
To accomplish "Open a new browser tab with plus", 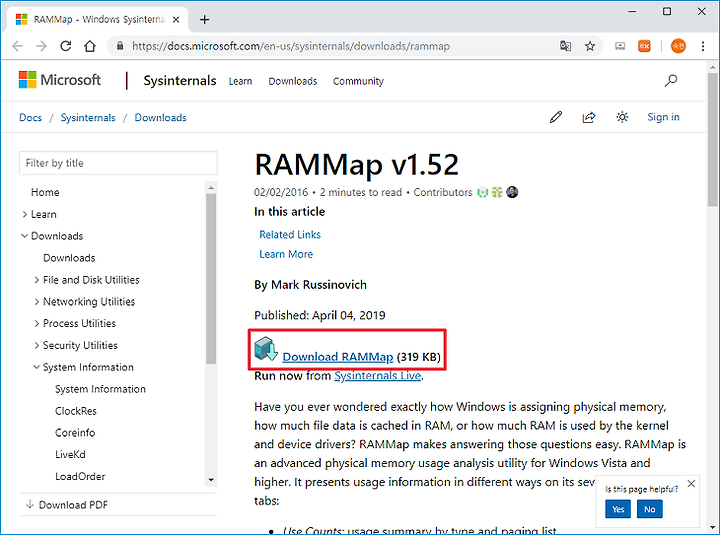I will click(x=205, y=19).
